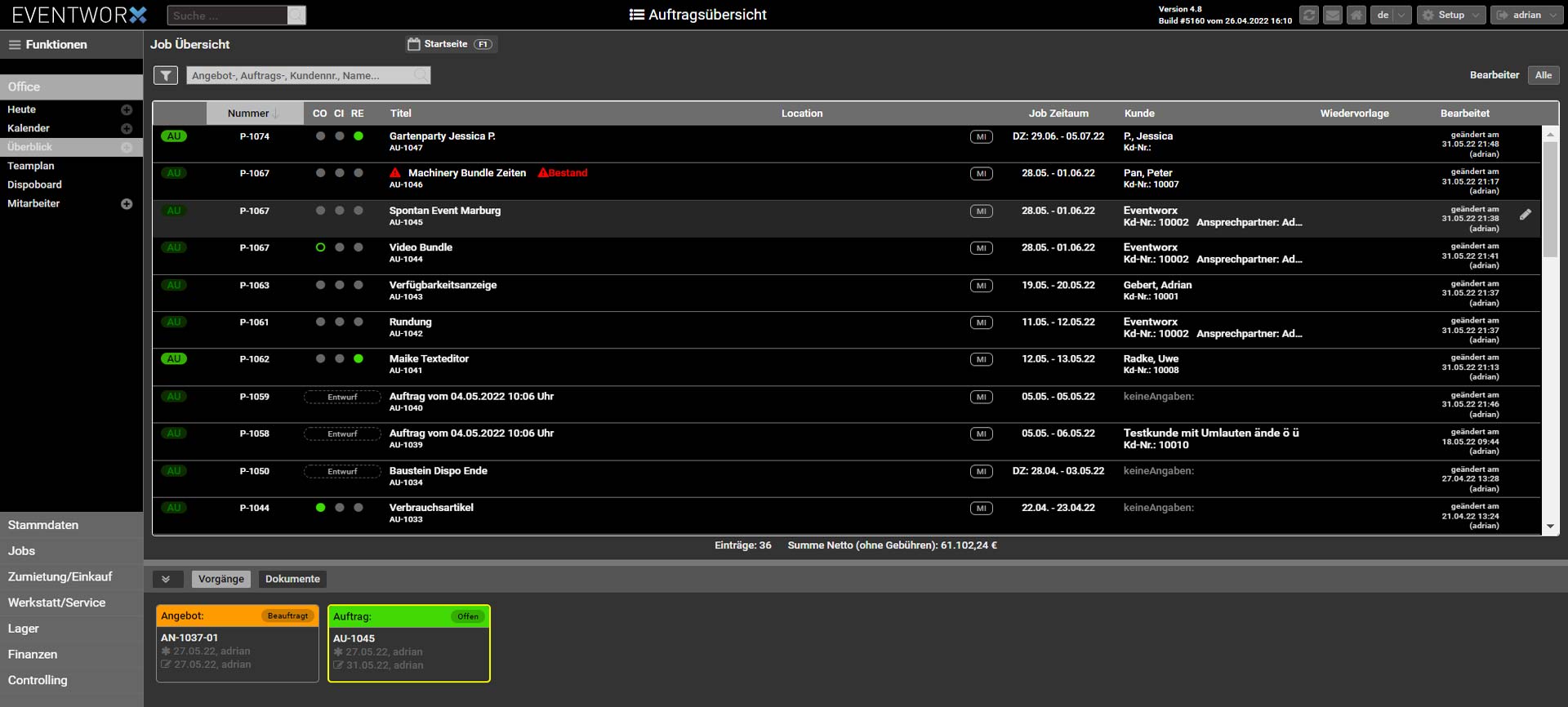Switch to the Vorgänge tab
The height and width of the screenshot is (707, 1568).
(221, 580)
